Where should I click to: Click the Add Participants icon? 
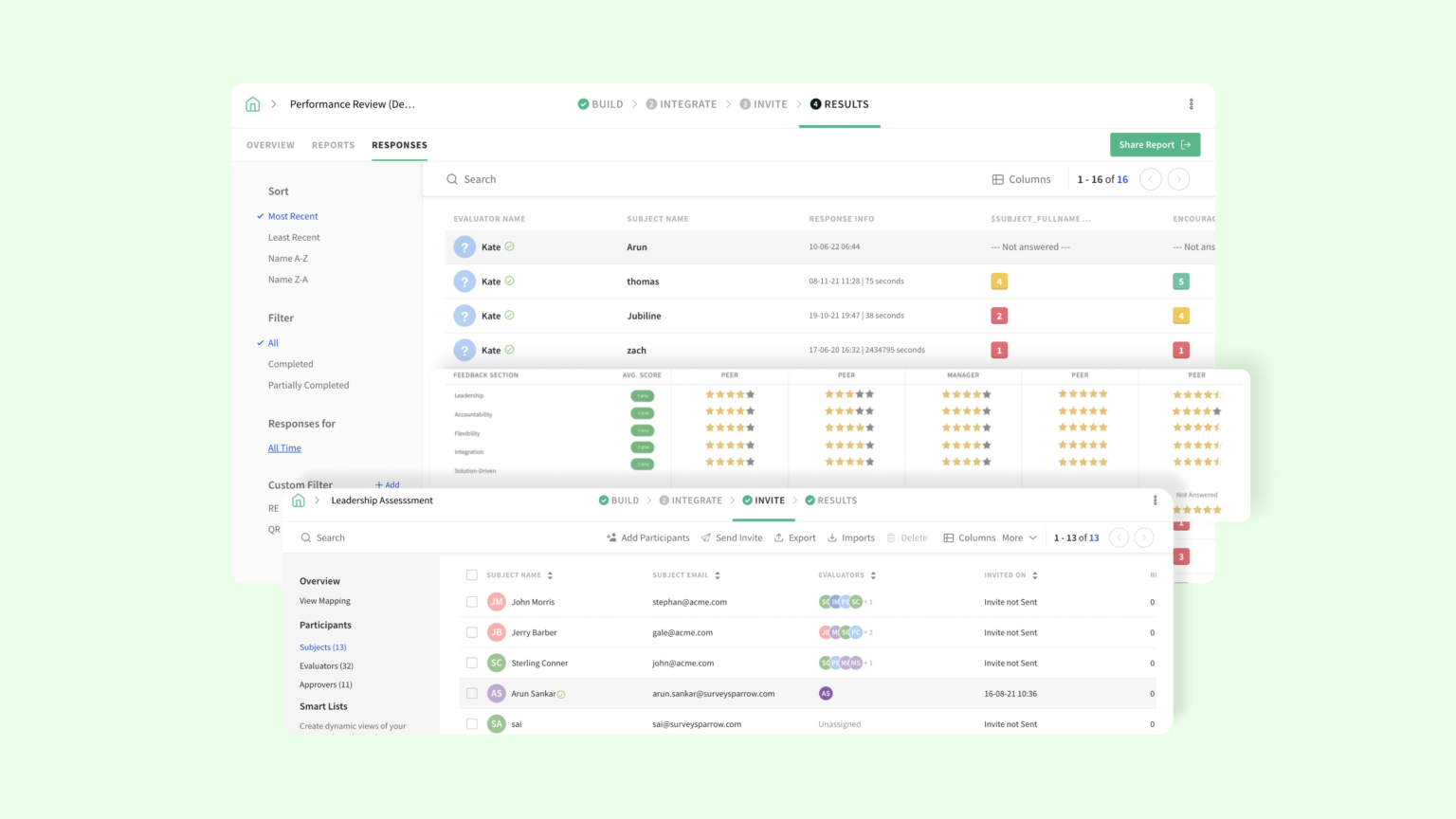pyautogui.click(x=610, y=537)
